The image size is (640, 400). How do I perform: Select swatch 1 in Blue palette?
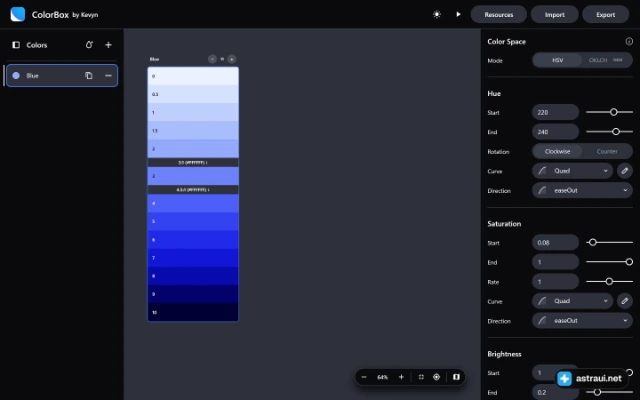193,112
